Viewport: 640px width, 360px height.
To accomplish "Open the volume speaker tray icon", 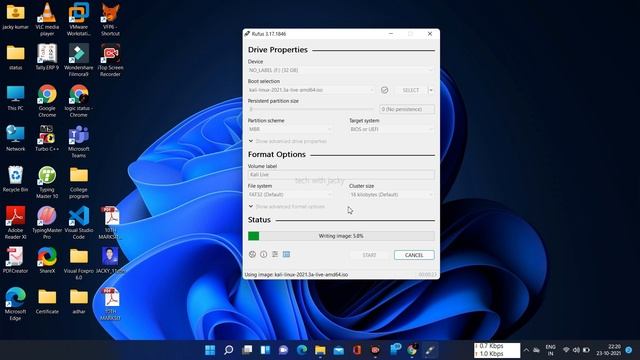I will click(x=576, y=350).
